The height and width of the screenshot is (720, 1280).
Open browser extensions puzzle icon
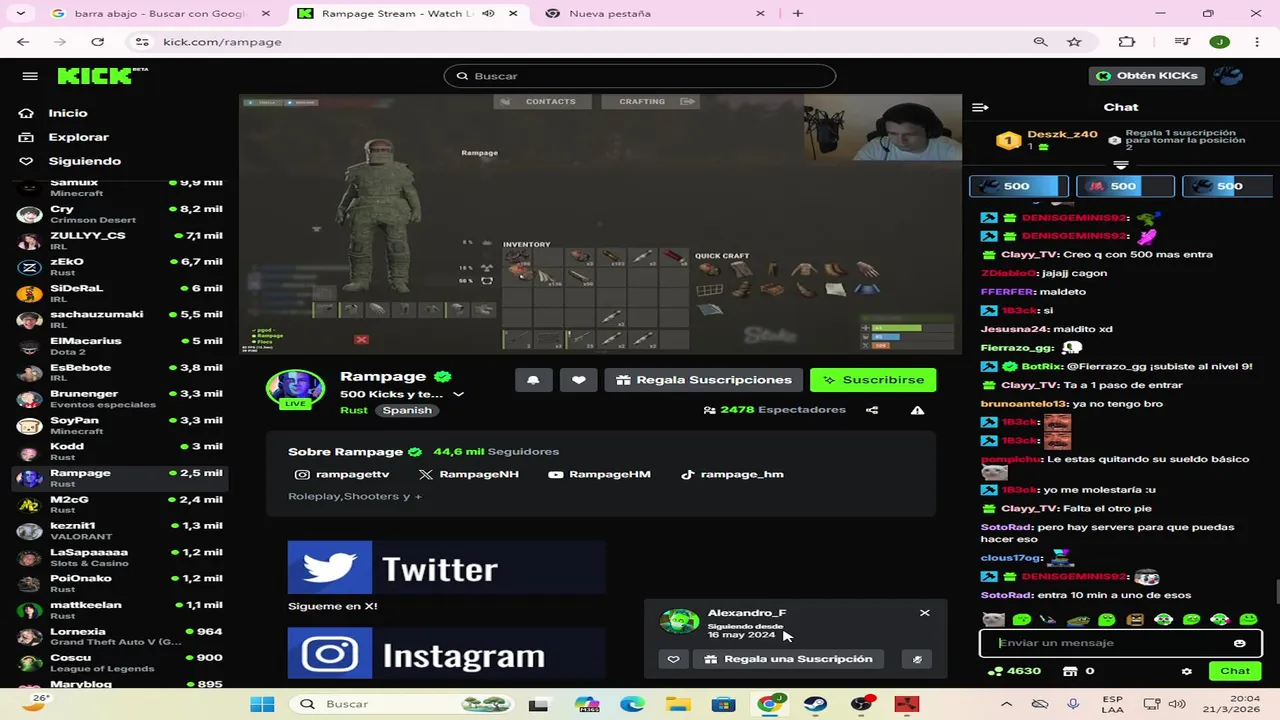coord(1127,42)
